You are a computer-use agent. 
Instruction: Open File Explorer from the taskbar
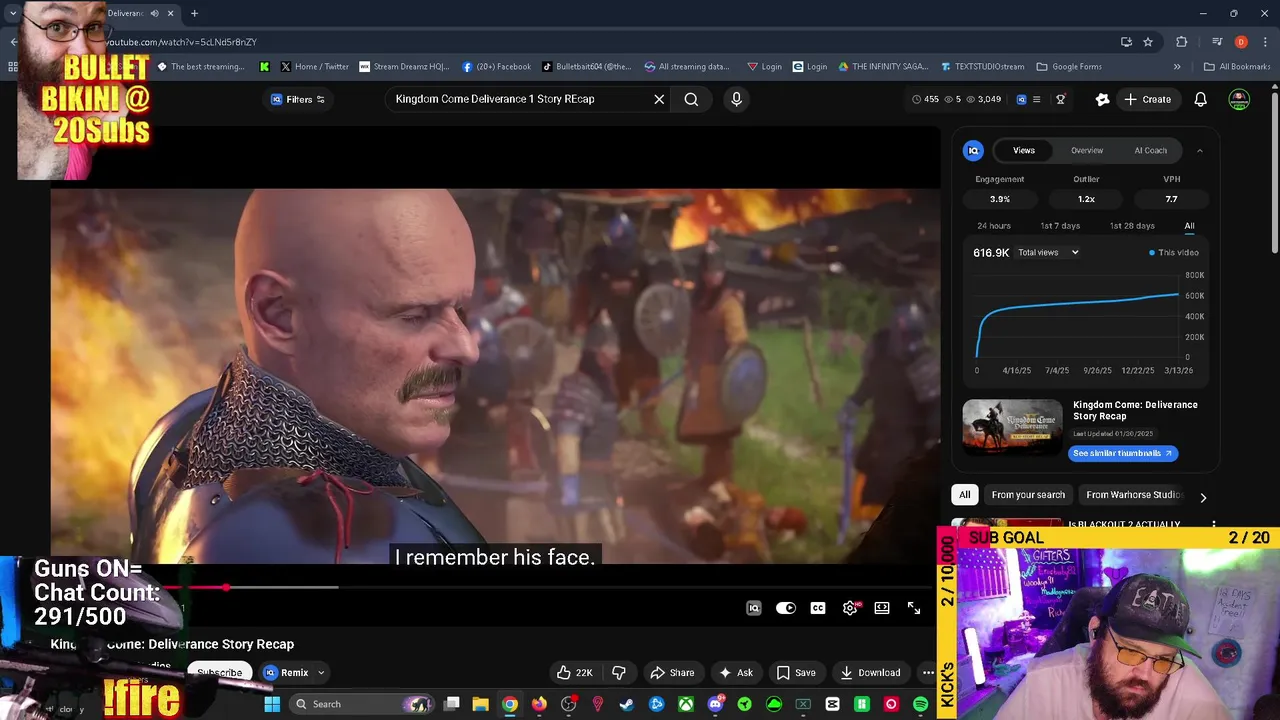click(480, 704)
